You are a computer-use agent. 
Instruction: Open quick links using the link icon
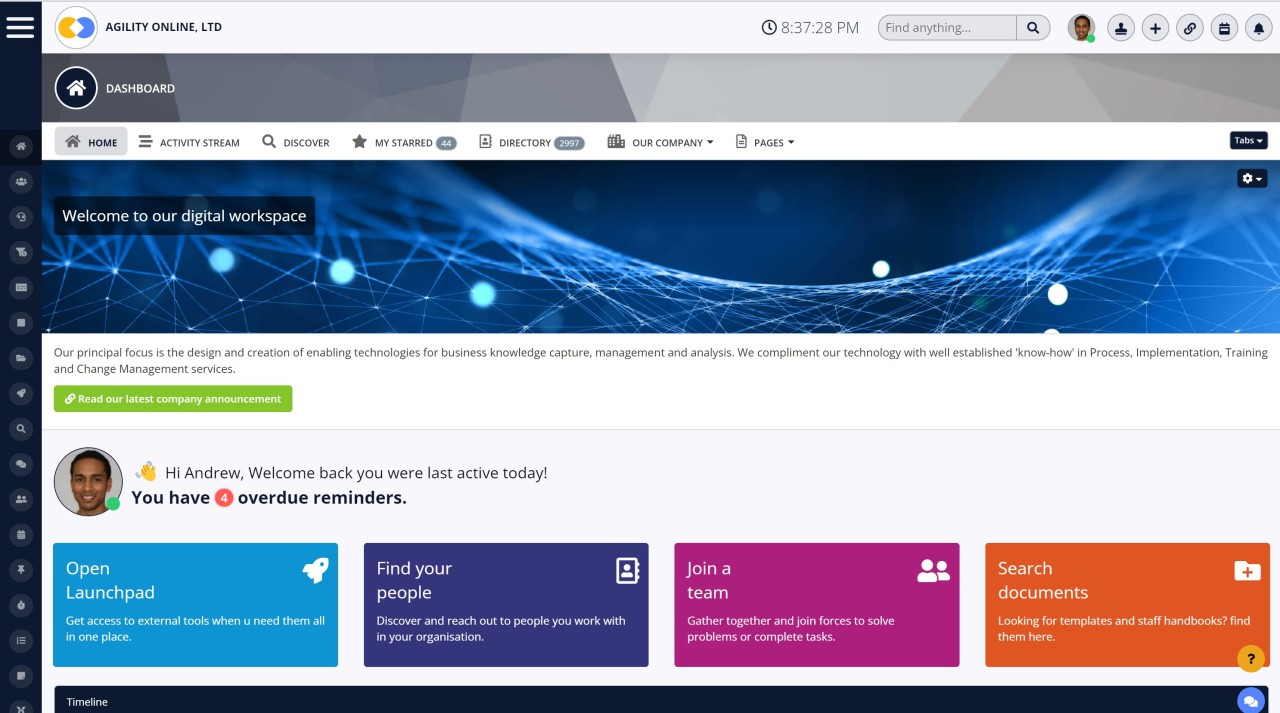click(x=1190, y=27)
